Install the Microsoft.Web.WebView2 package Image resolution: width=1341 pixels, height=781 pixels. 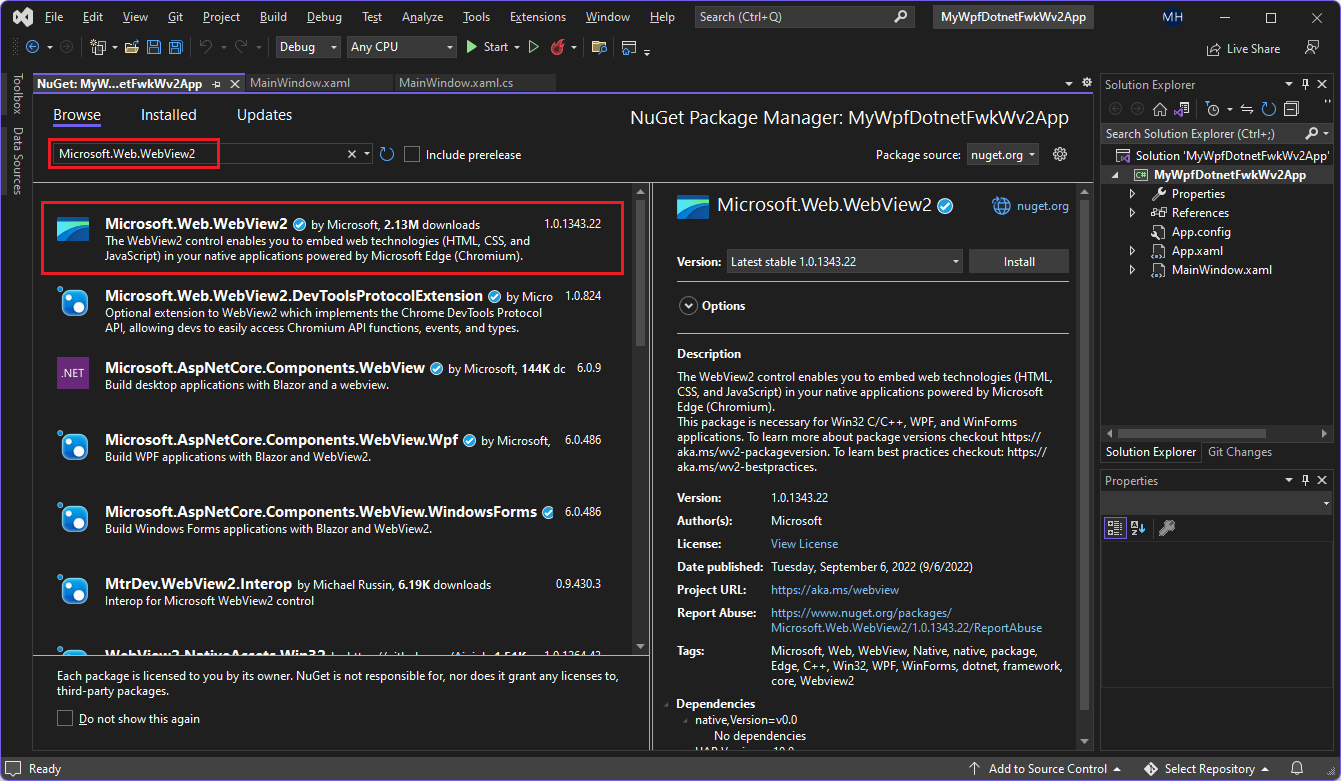[x=1018, y=261]
